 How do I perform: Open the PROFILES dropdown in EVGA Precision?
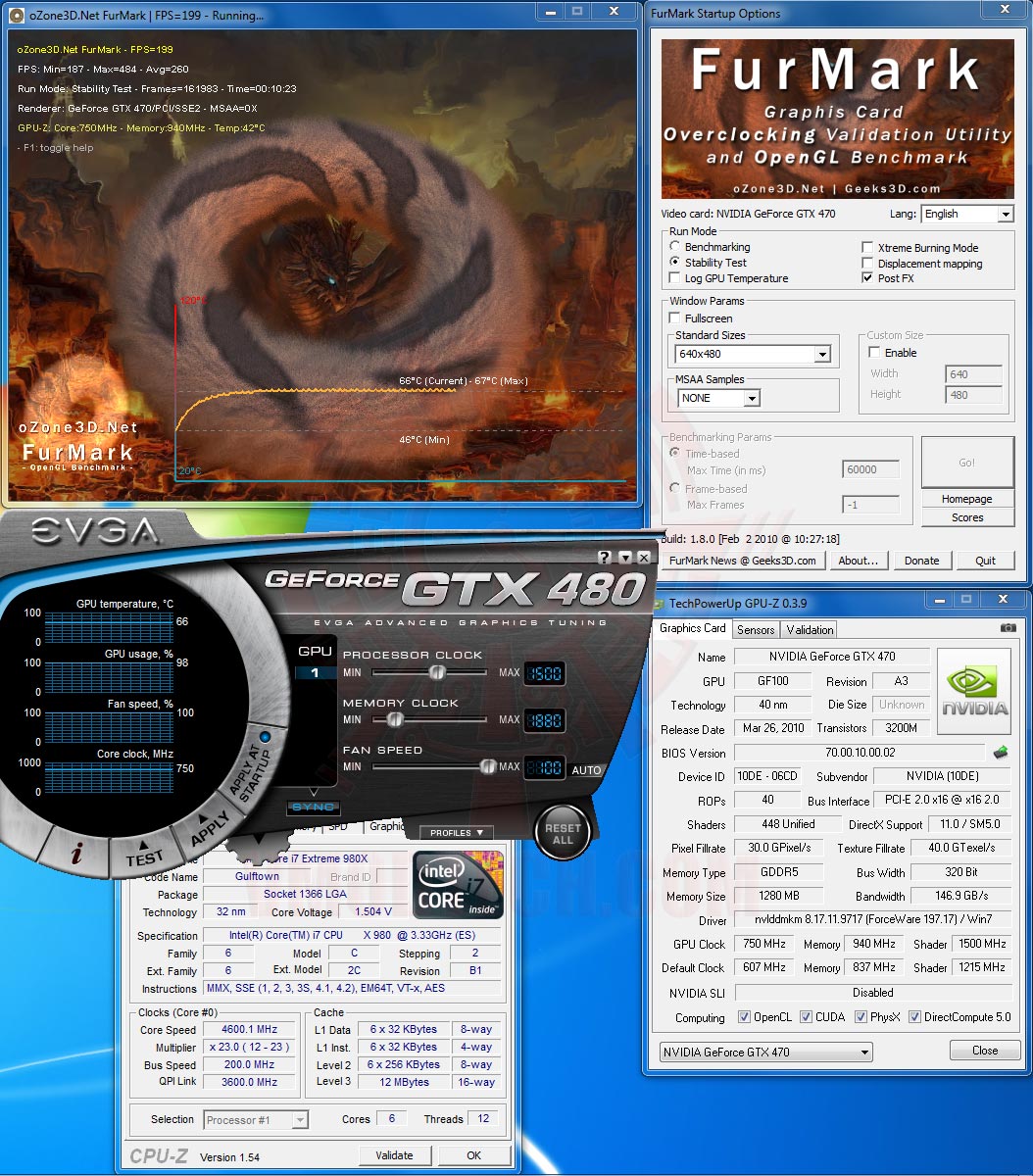(457, 833)
